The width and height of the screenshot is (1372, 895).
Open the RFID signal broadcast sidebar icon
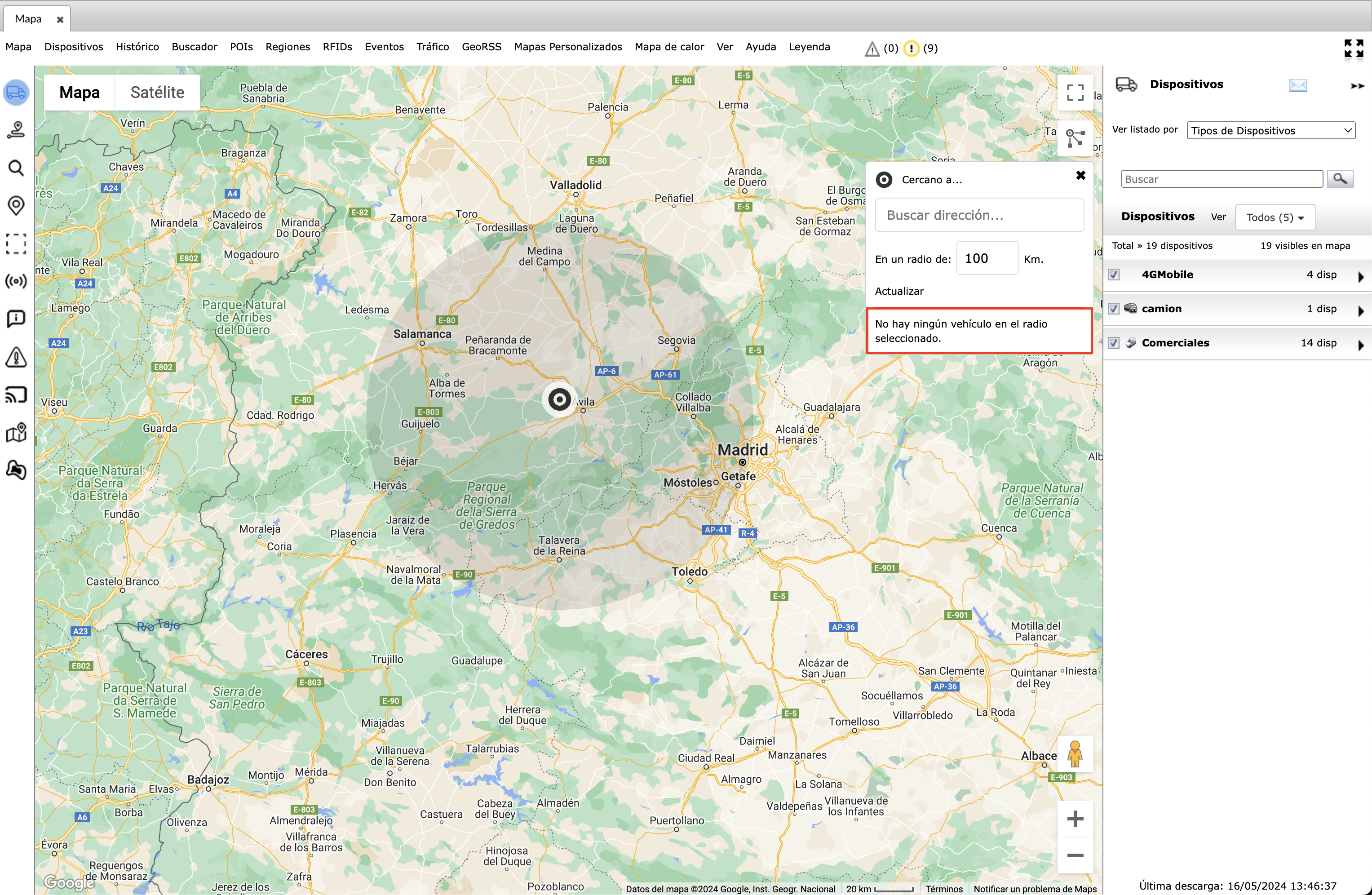tap(16, 281)
